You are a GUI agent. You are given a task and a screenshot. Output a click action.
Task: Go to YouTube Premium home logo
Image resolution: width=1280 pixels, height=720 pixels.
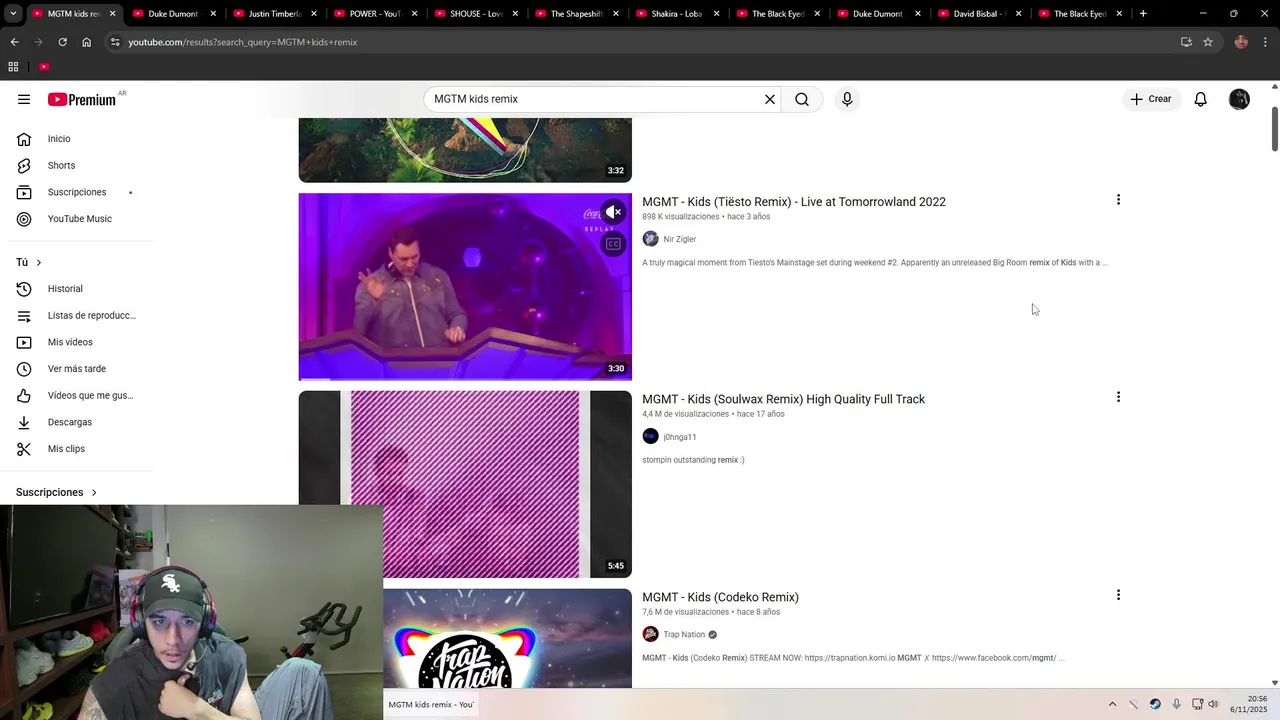coord(82,99)
